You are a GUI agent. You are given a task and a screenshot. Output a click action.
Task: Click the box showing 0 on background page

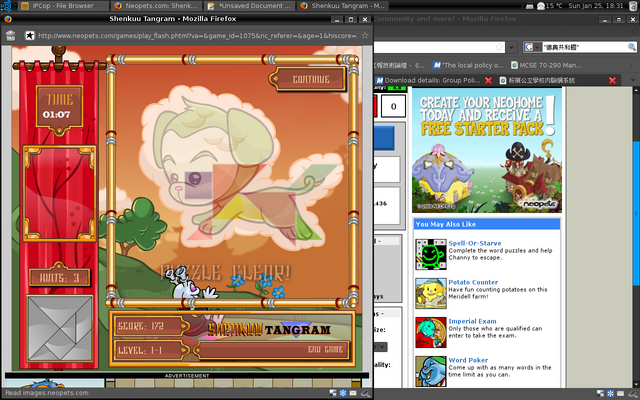393,106
